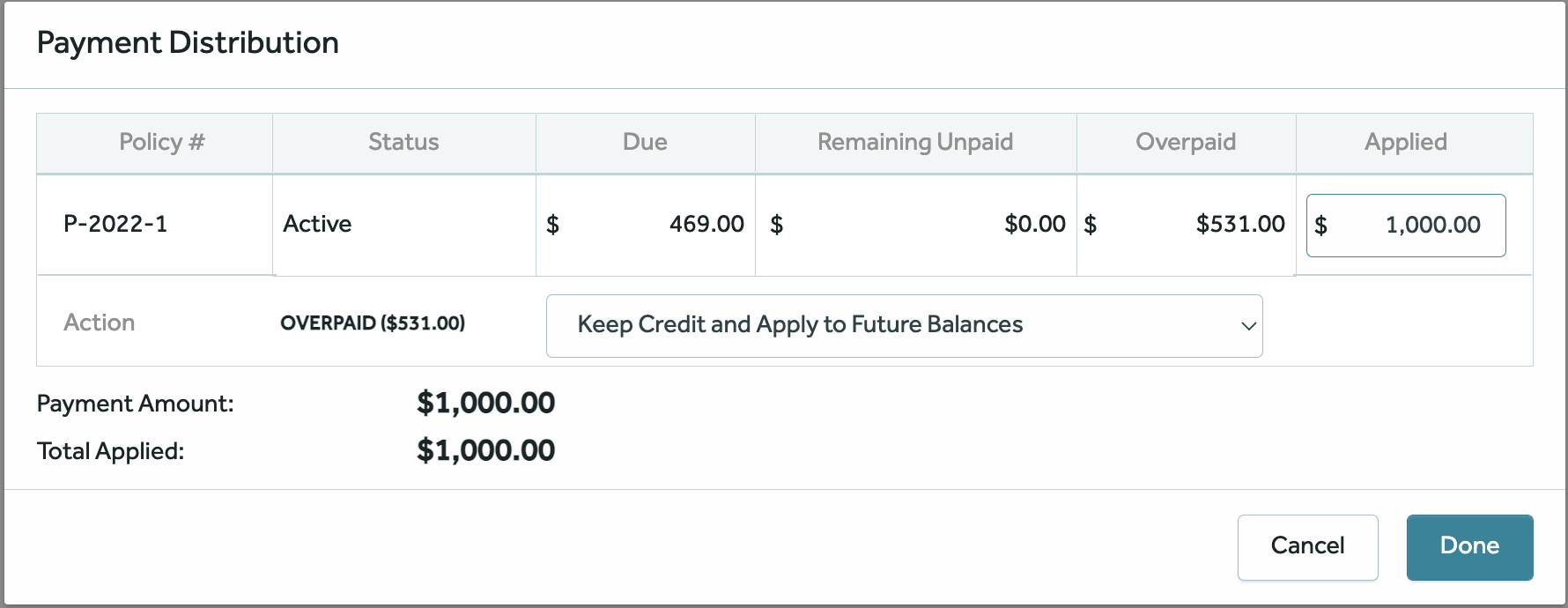Viewport: 1568px width, 608px height.
Task: Click the $0.00 remaining unpaid value
Action: tap(1035, 224)
